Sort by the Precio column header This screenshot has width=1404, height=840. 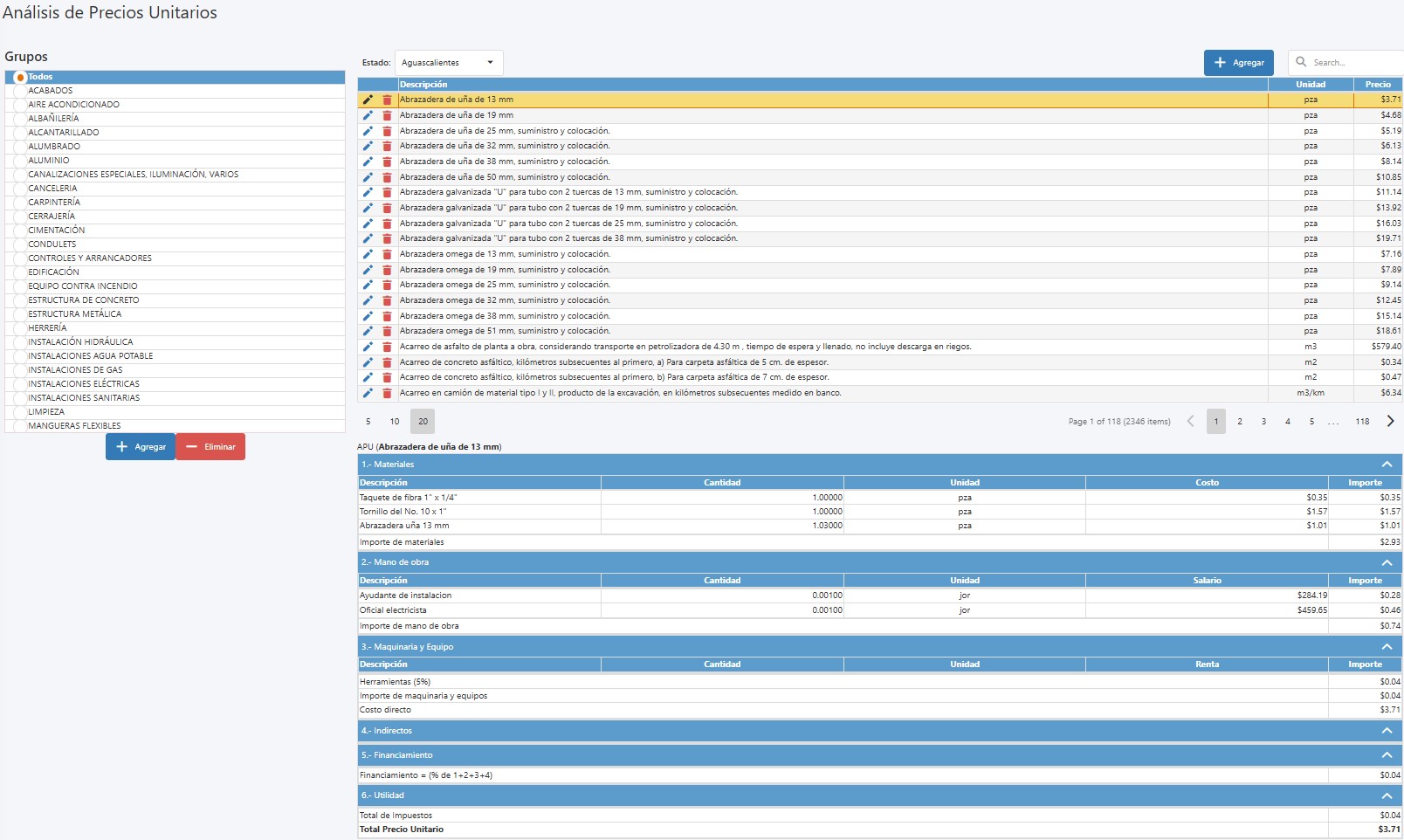coord(1377,85)
